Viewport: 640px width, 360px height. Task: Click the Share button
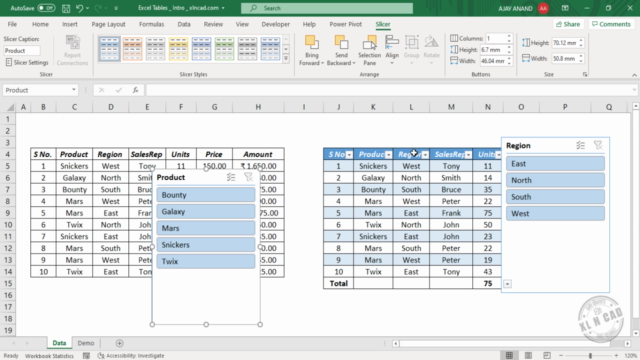click(568, 24)
